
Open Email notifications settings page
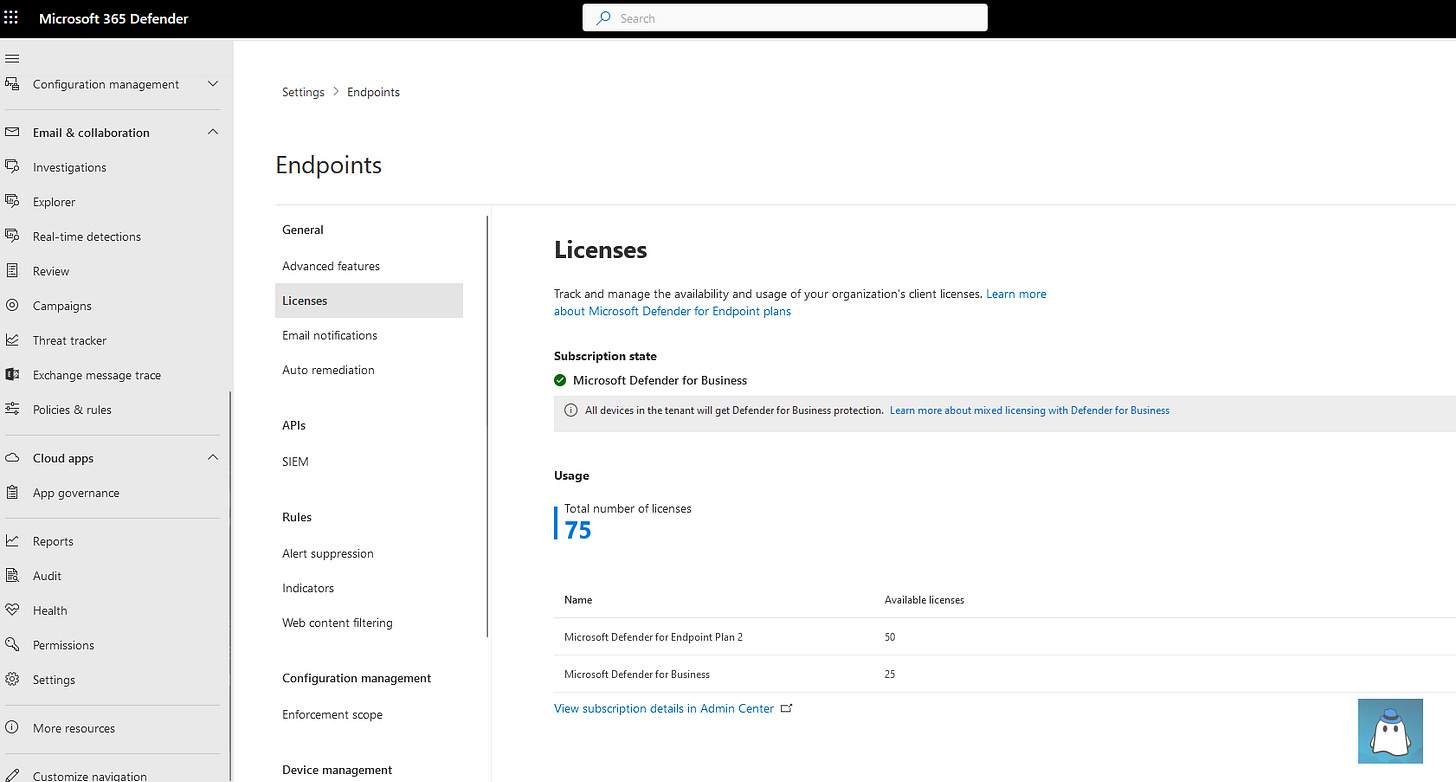click(x=330, y=335)
